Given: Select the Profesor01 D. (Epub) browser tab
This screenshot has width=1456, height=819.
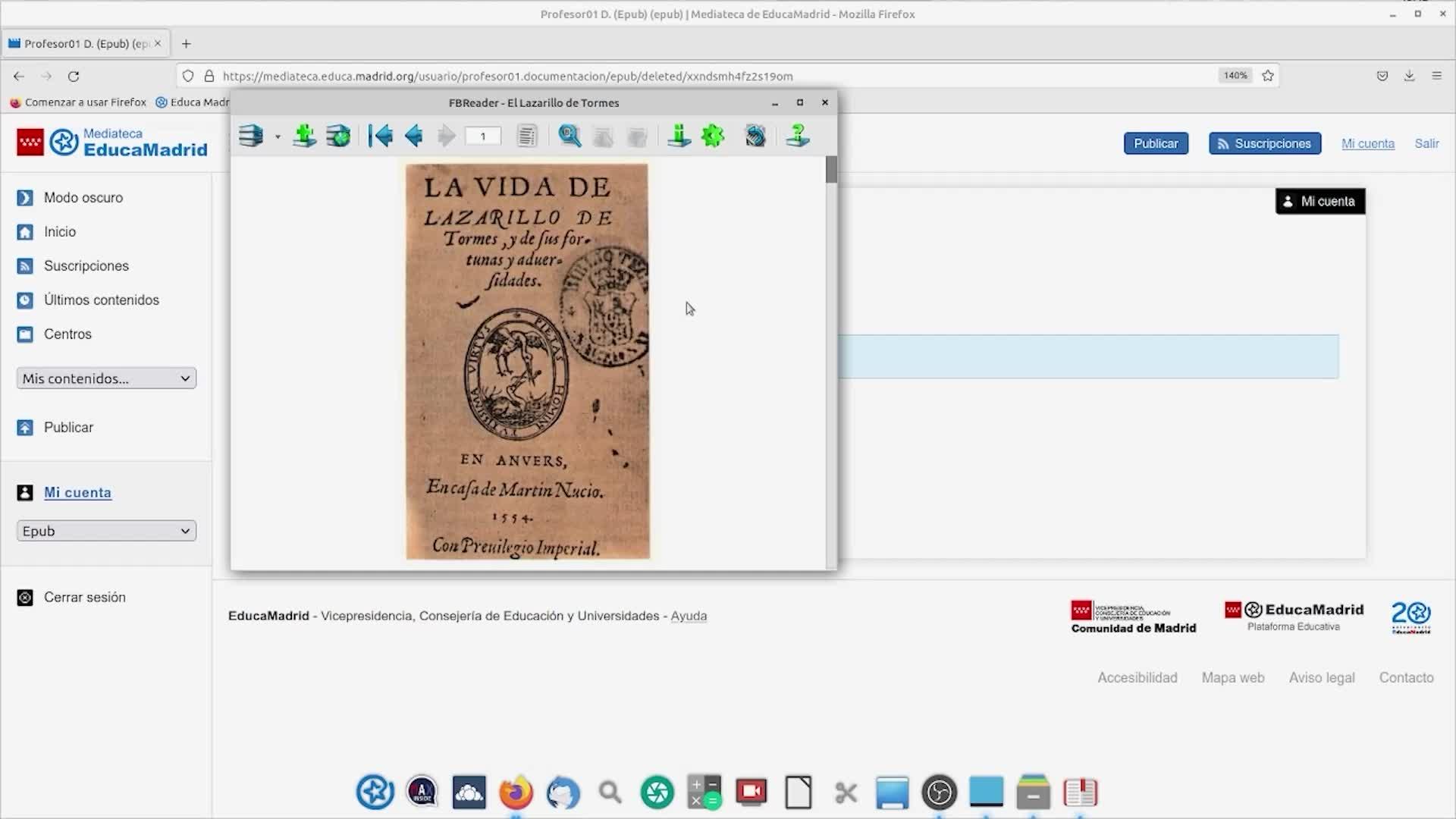Looking at the screenshot, I should coord(85,44).
